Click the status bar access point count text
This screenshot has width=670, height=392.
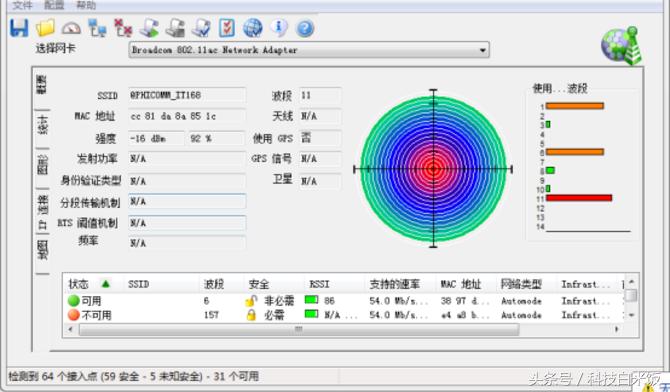[x=133, y=377]
